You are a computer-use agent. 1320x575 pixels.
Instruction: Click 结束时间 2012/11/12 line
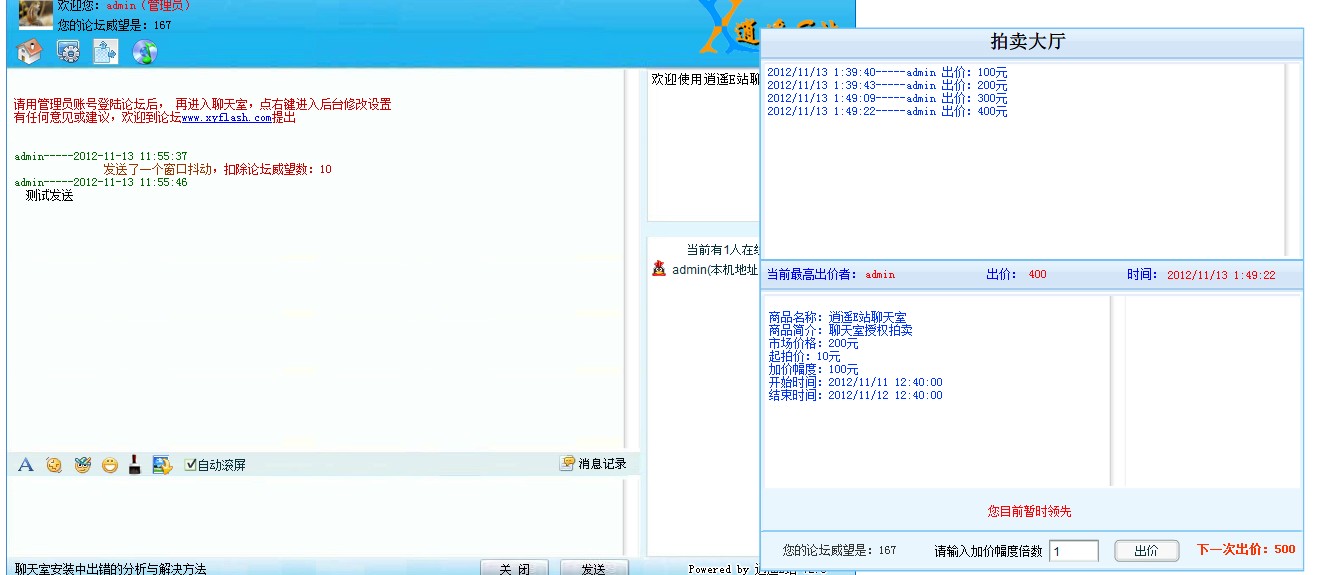(855, 395)
